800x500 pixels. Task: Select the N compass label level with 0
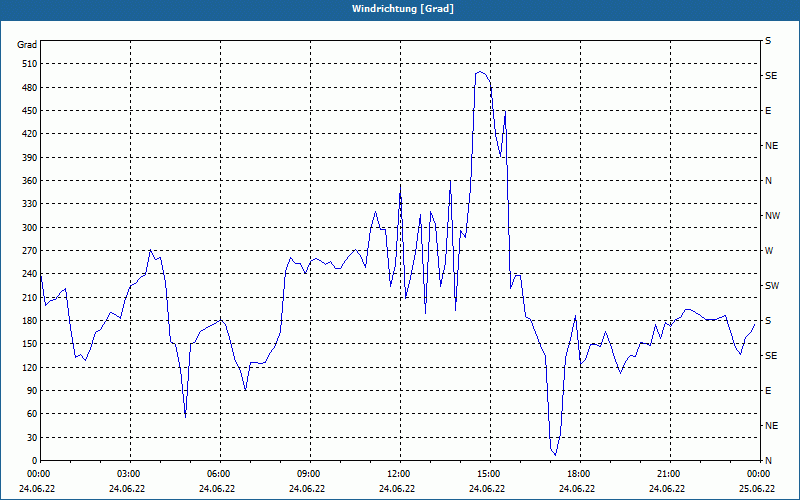coord(768,461)
